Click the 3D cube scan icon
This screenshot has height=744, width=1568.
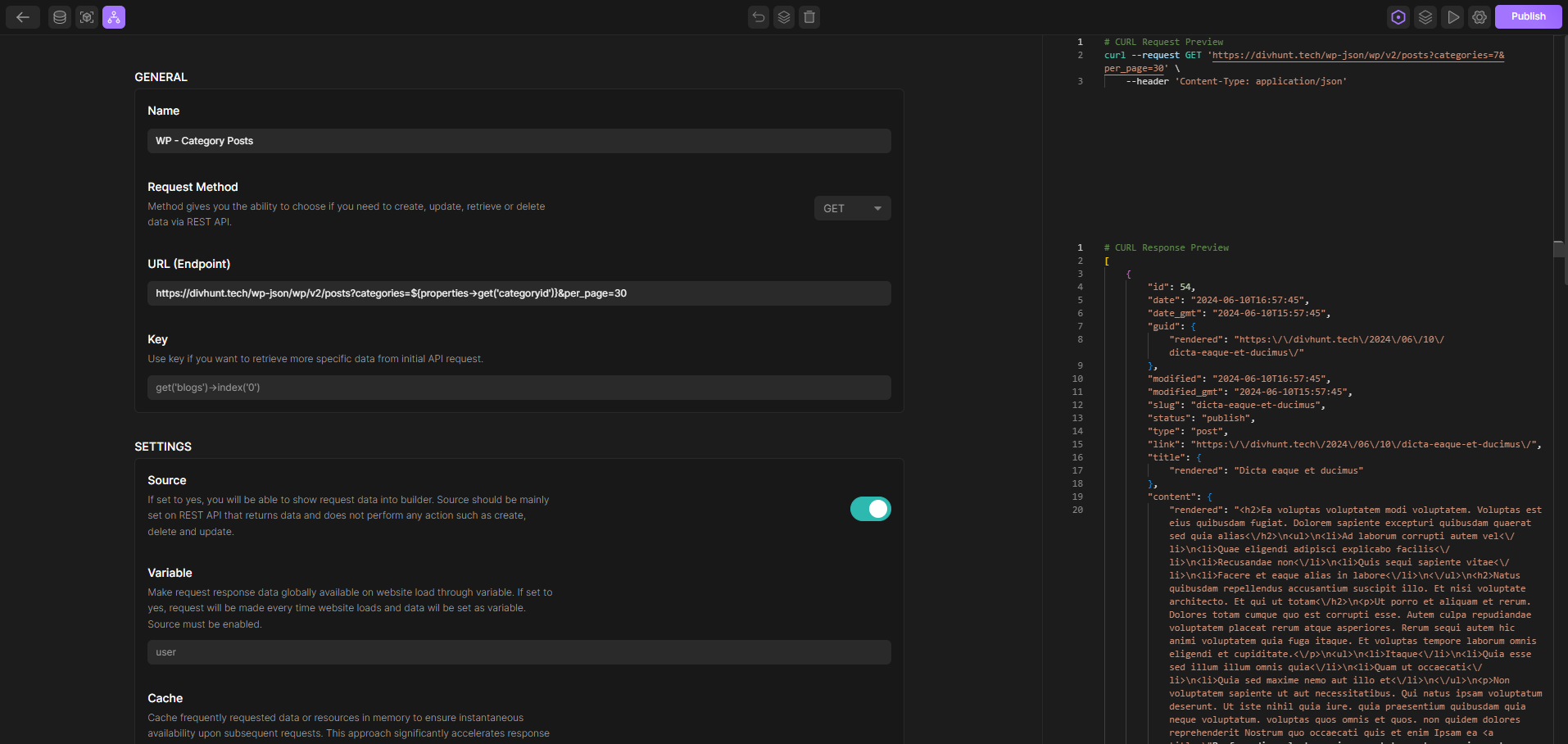[x=87, y=17]
